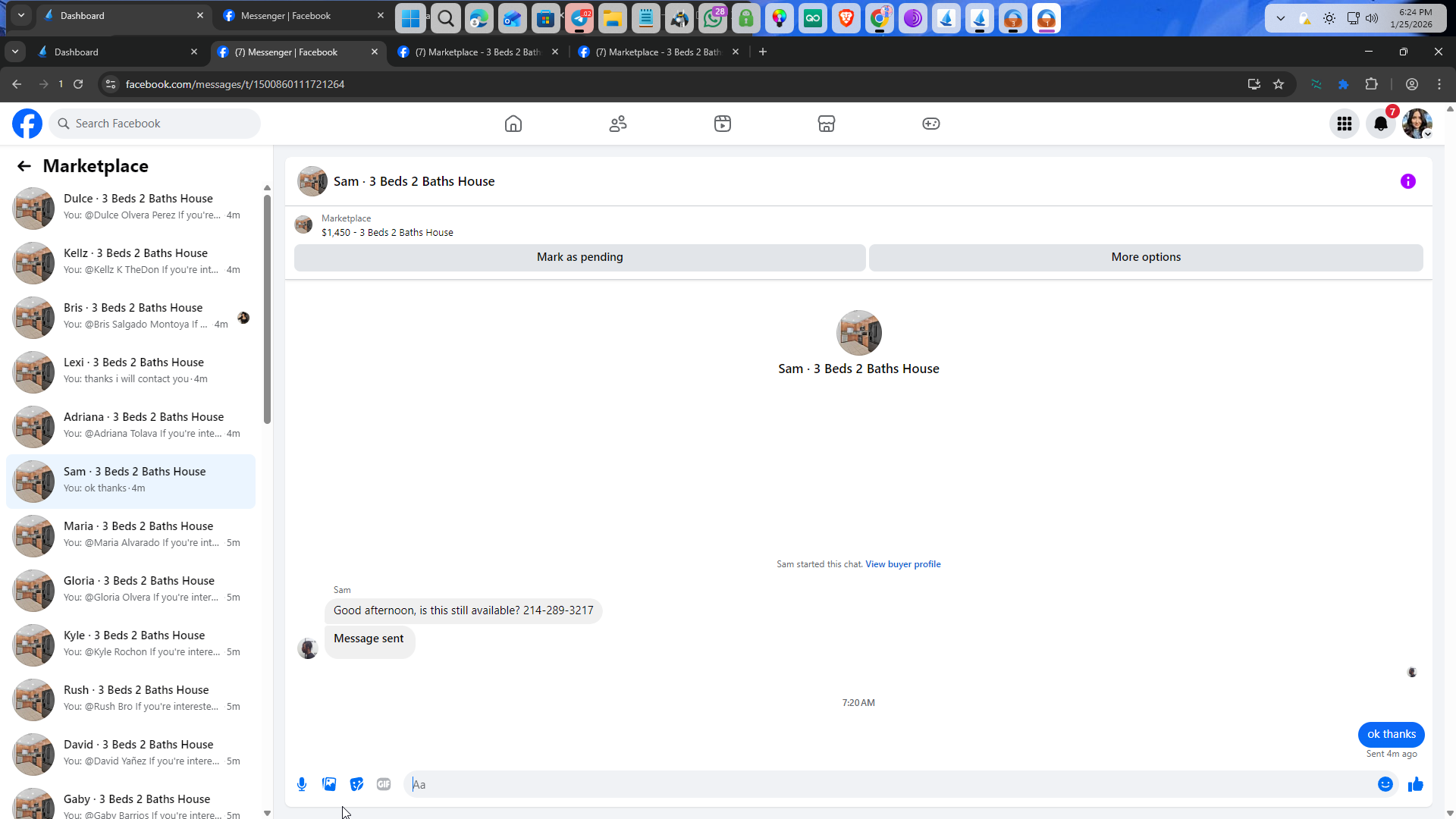Expand the tab search dropdown in Chrome
The image size is (1456, 819).
tap(15, 52)
